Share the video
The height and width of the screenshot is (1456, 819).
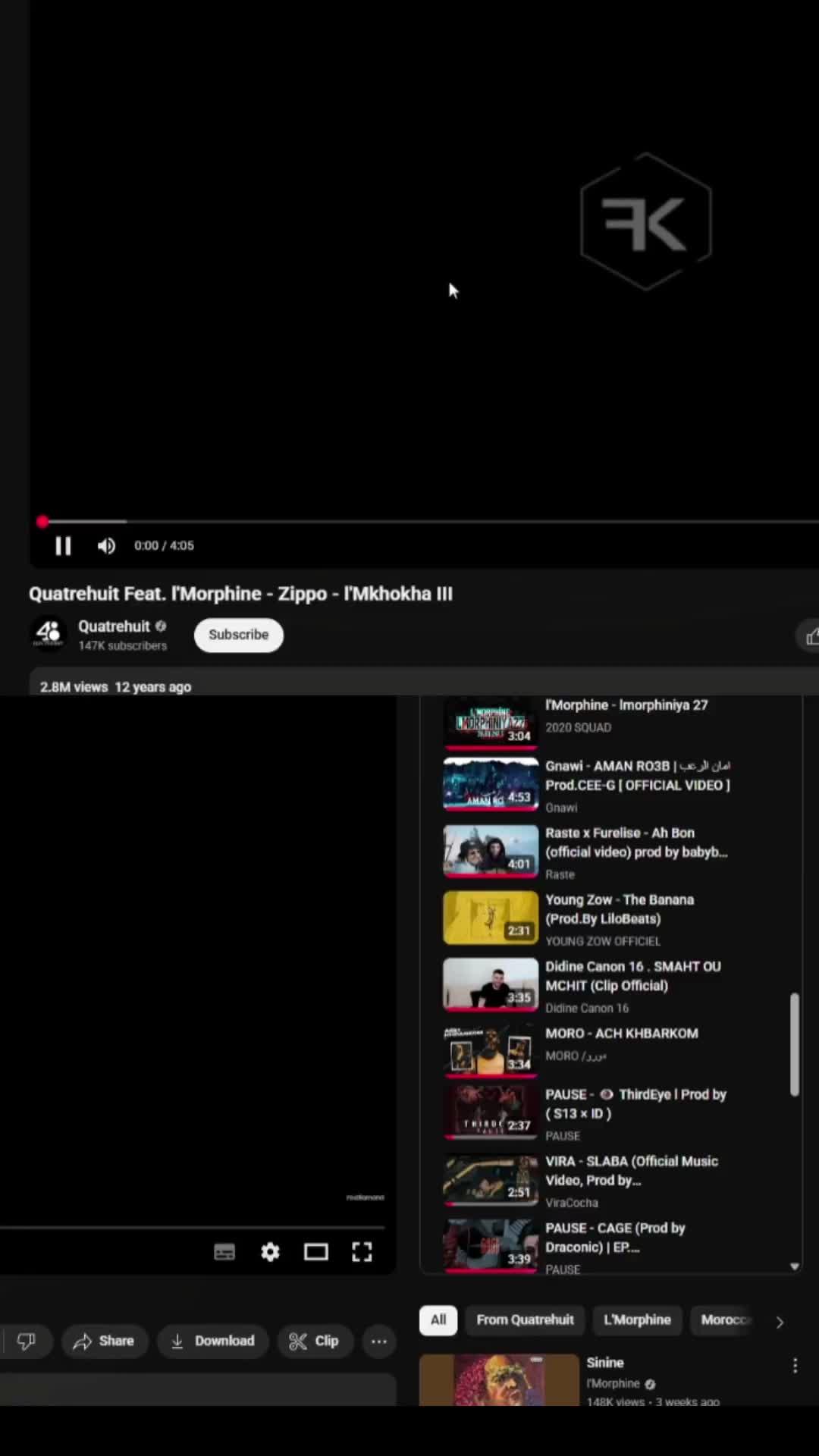[105, 1341]
